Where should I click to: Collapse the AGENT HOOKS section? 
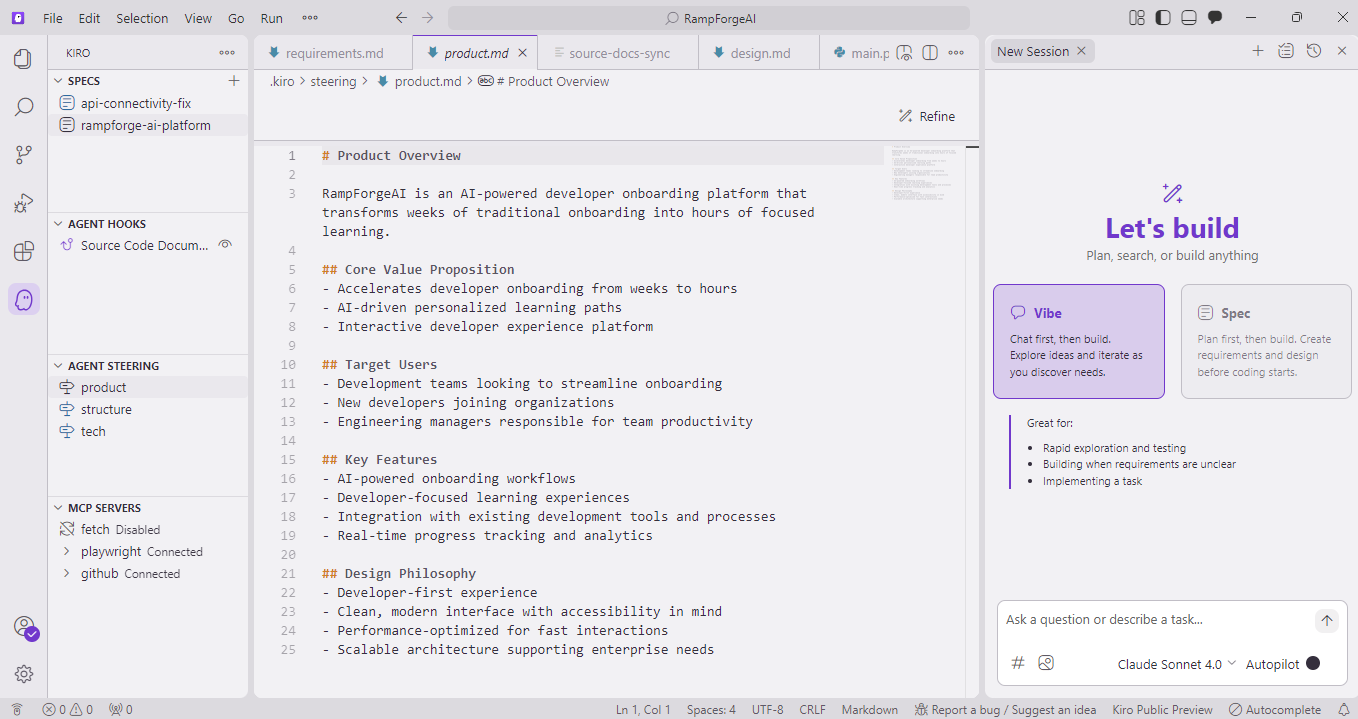[x=58, y=224]
